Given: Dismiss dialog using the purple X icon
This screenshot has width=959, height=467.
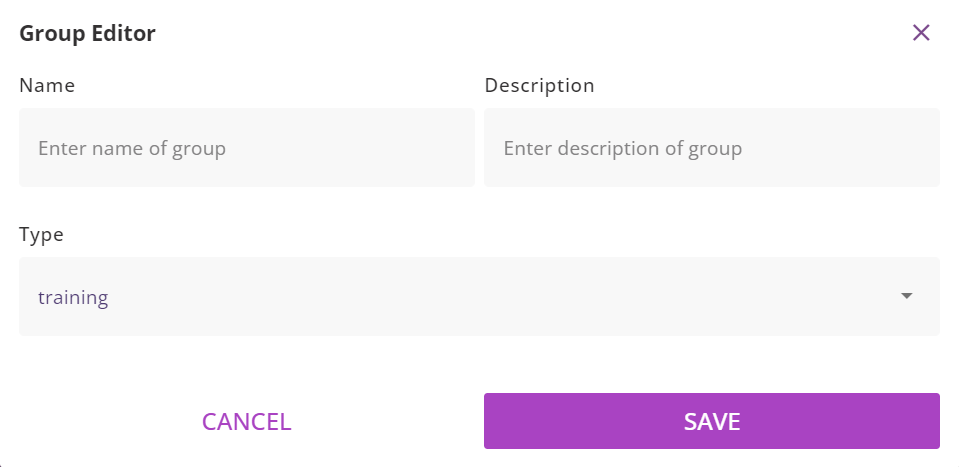Looking at the screenshot, I should (x=921, y=33).
